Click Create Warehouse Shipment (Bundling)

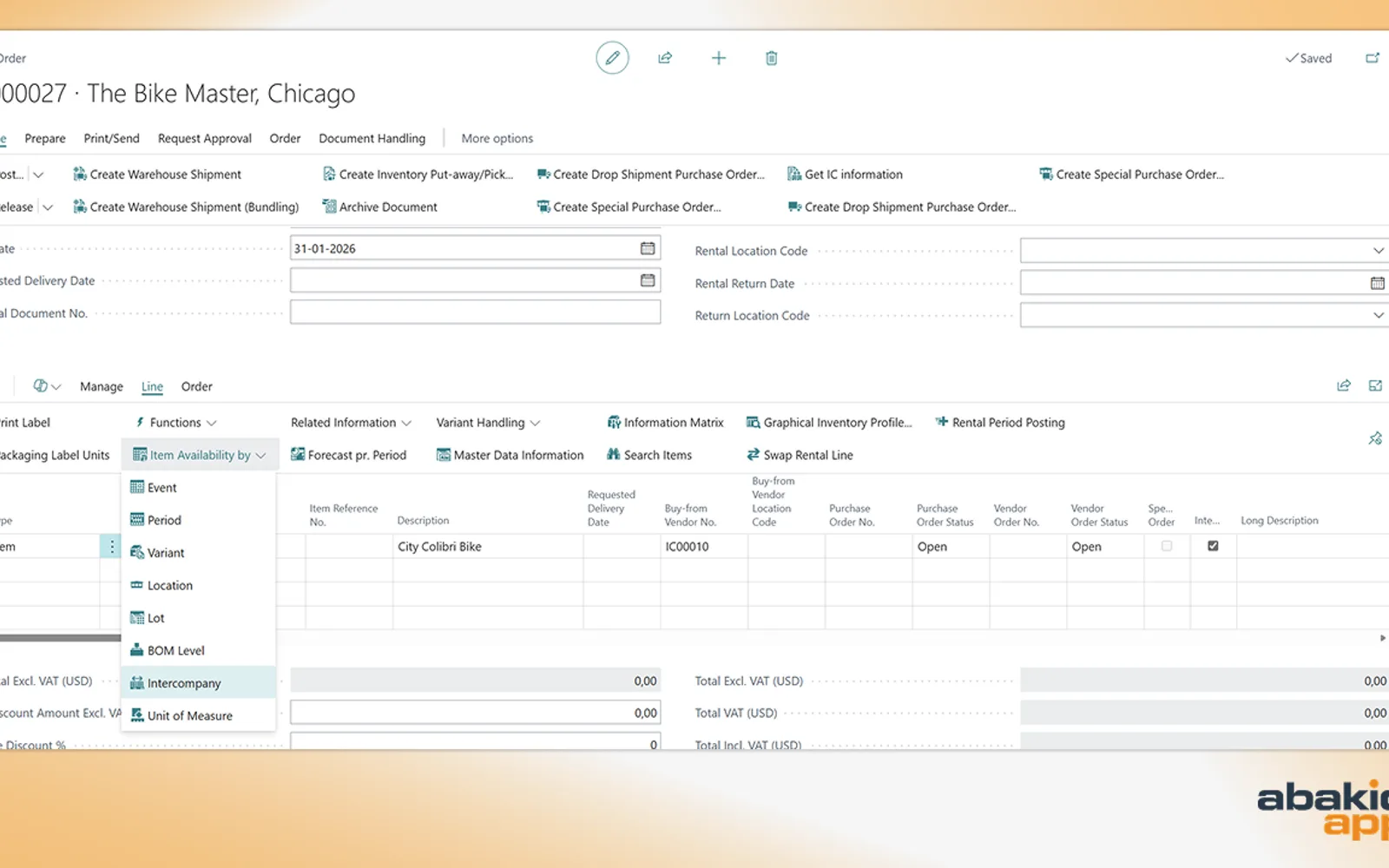[x=186, y=207]
